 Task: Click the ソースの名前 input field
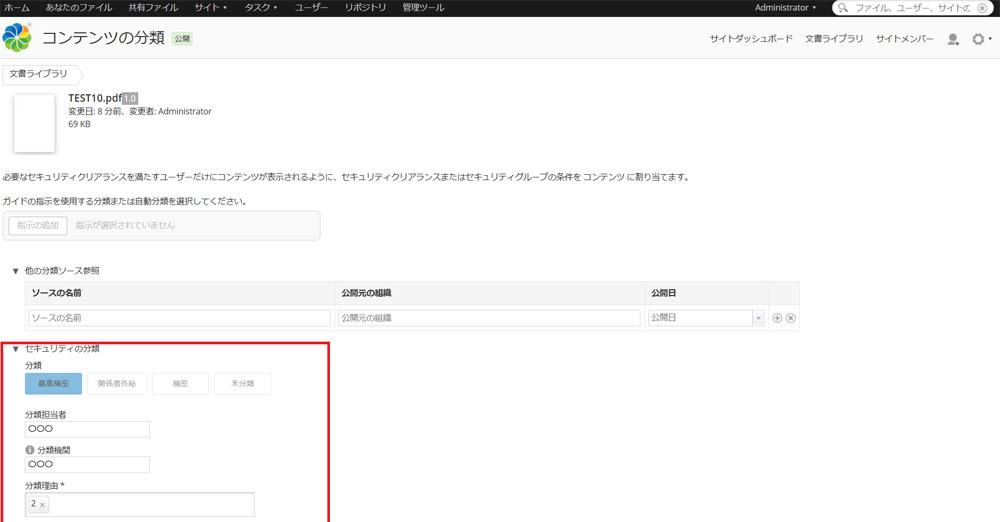(179, 318)
